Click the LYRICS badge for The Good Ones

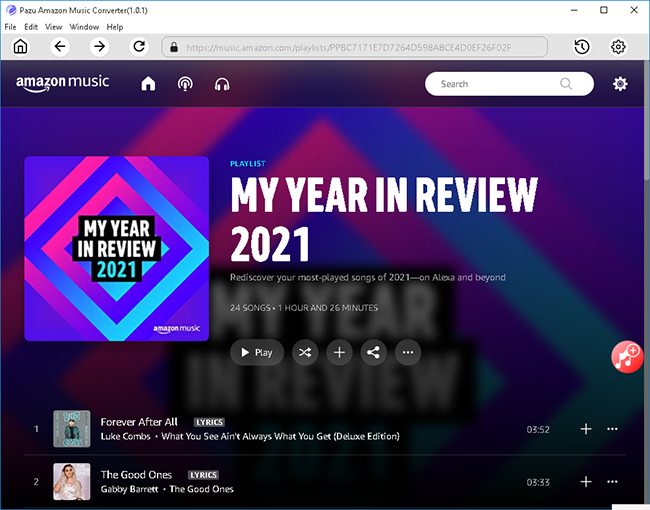point(203,475)
